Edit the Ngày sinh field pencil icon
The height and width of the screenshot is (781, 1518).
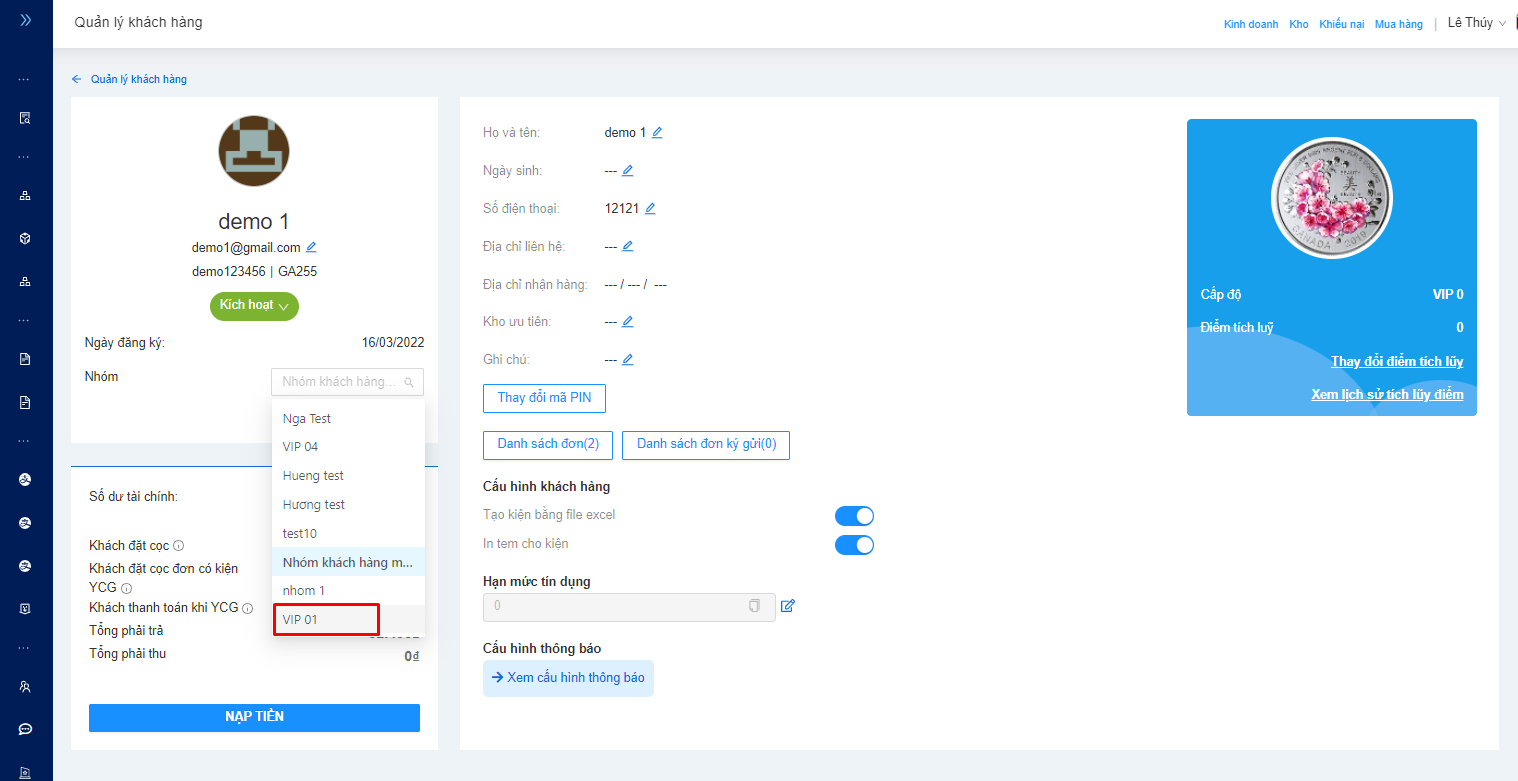coord(627,170)
